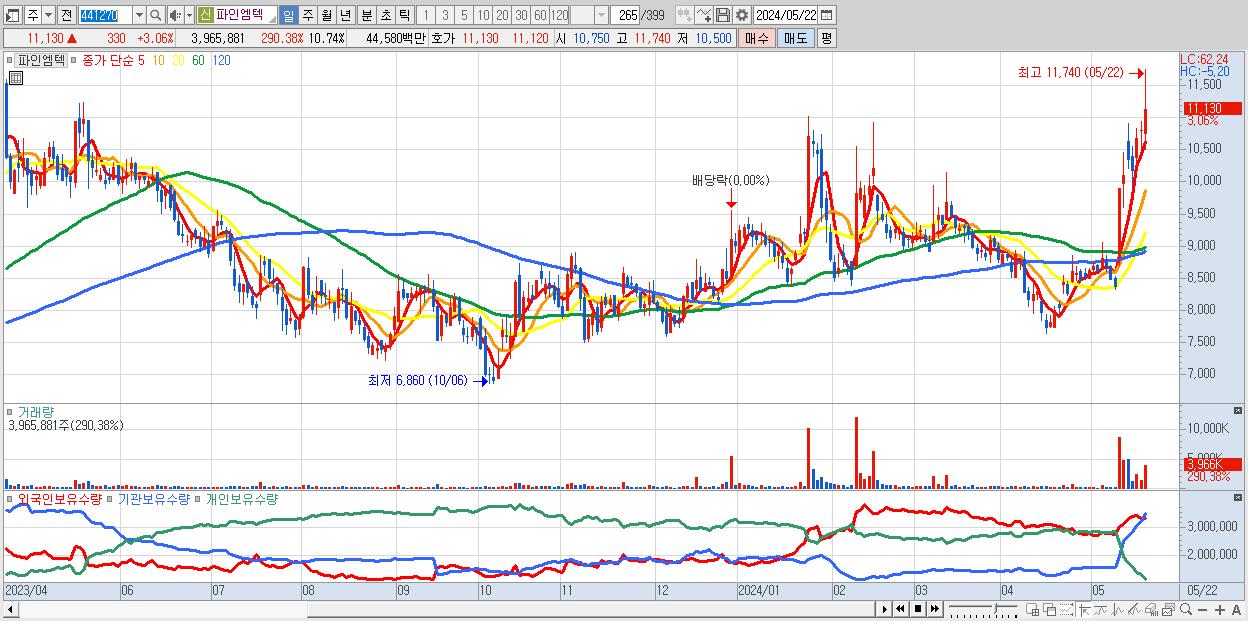Click the stop button in chart replay
The width and height of the screenshot is (1248, 621).
click(x=917, y=609)
